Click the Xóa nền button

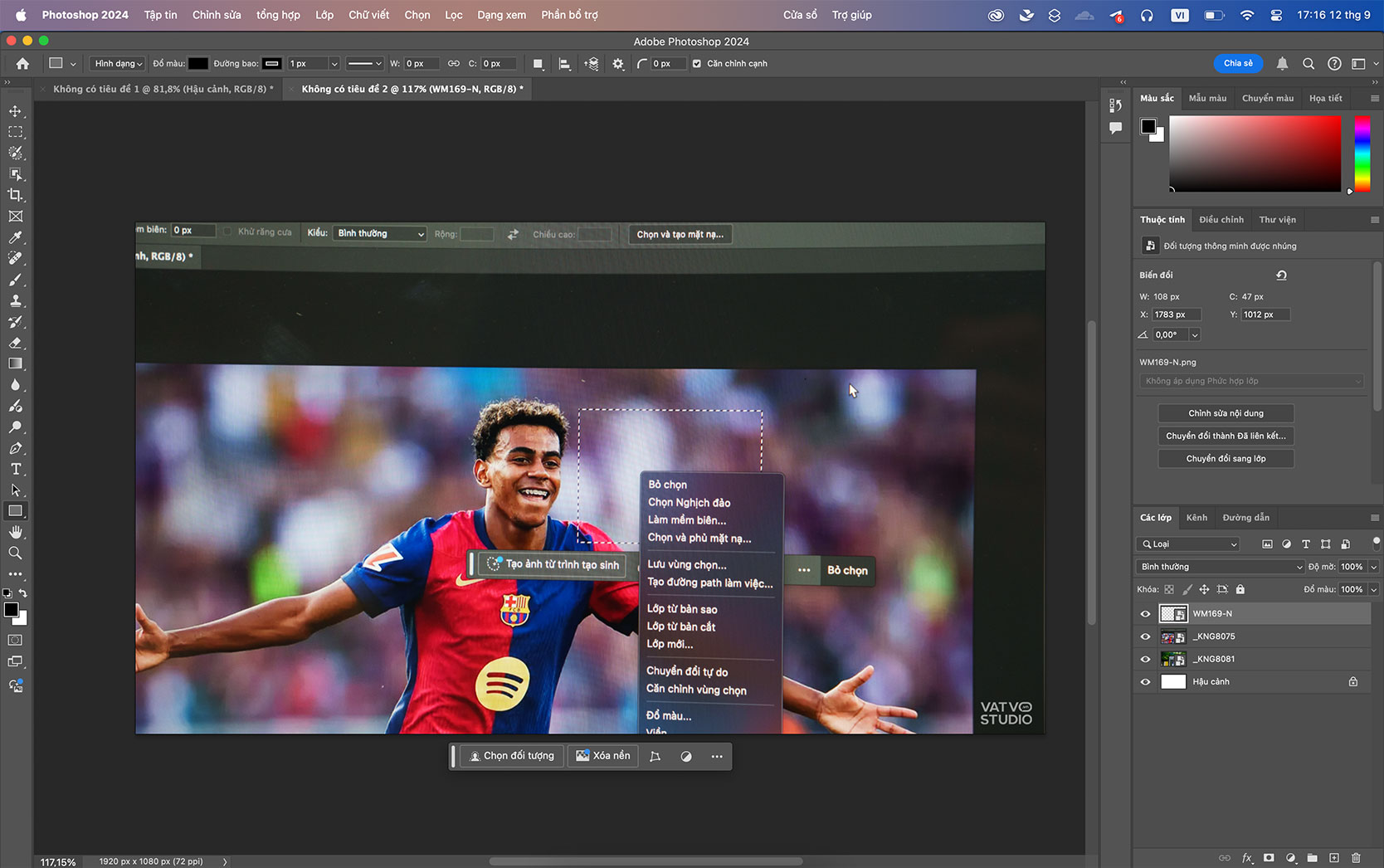click(x=603, y=756)
